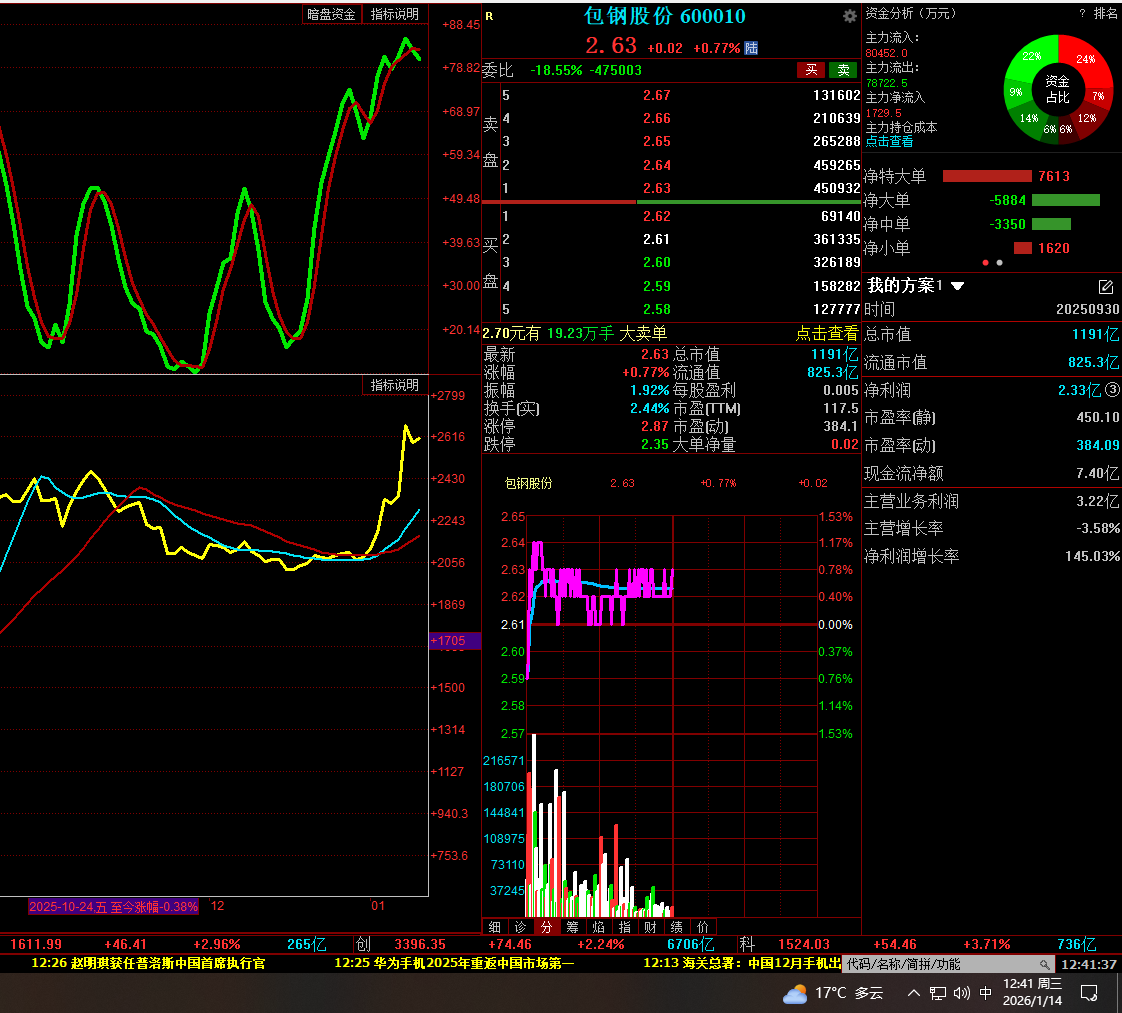Viewport: 1122px width, 1013px height.
Task: Select the 财 tab
Action: pos(650,927)
